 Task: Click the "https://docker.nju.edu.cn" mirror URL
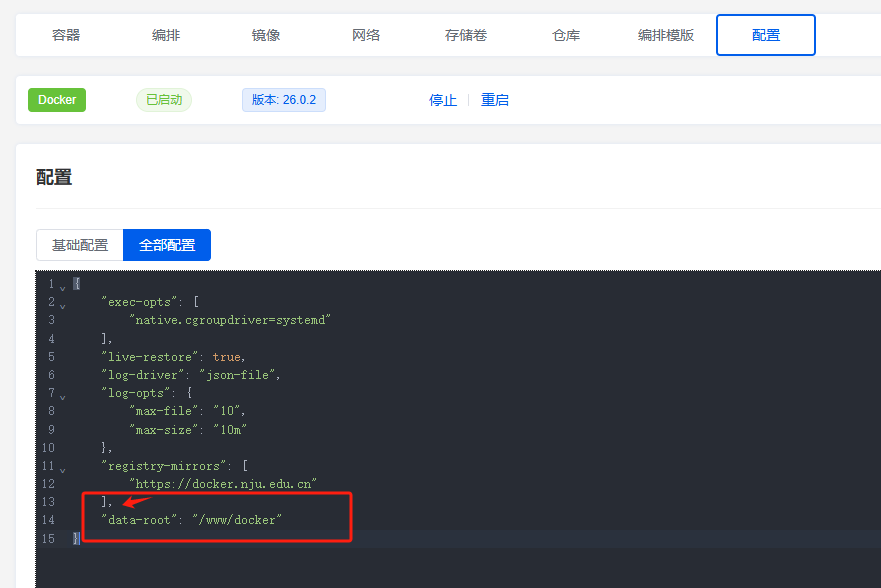(223, 484)
